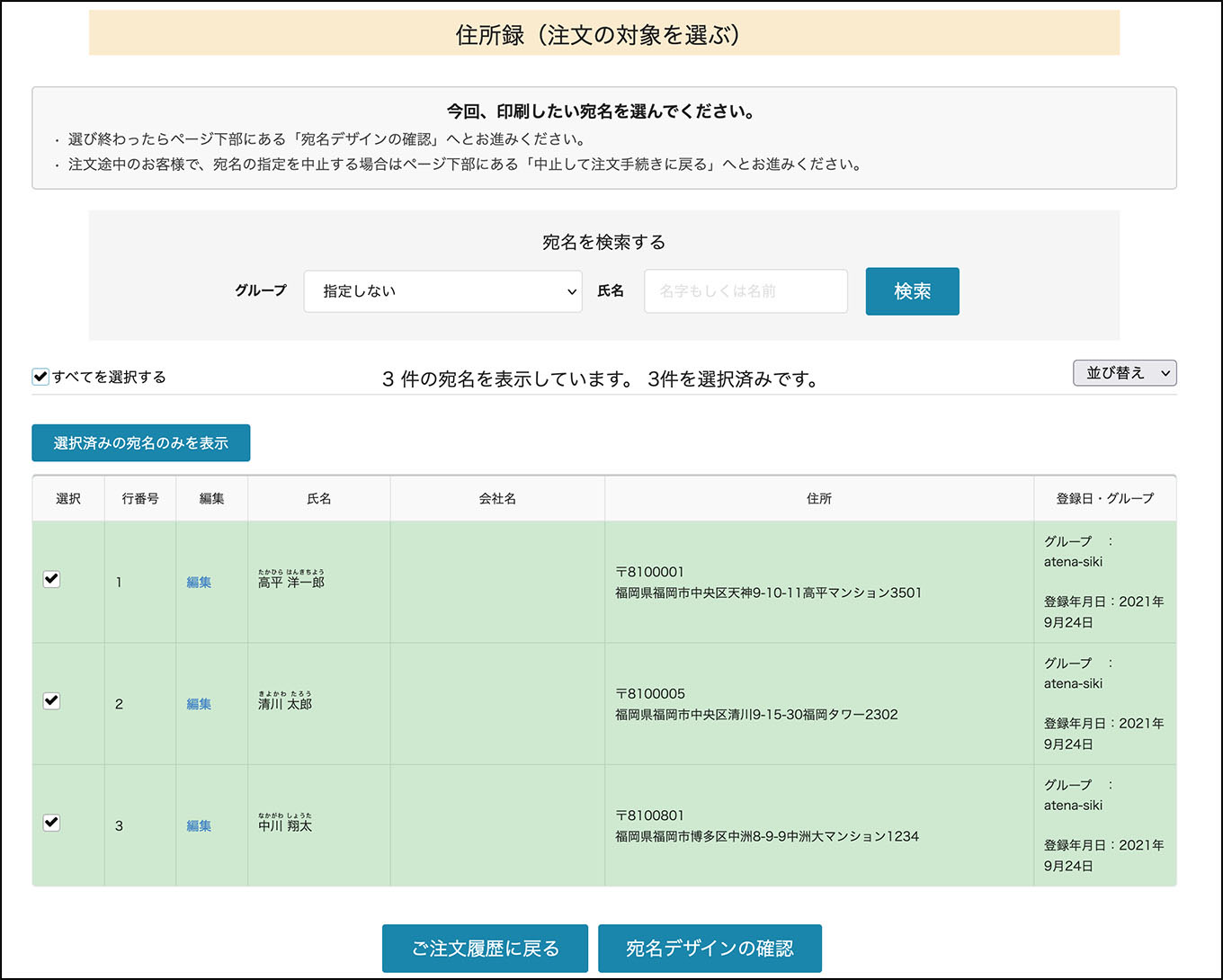
Task: Click the 氏名 column header
Action: [319, 498]
